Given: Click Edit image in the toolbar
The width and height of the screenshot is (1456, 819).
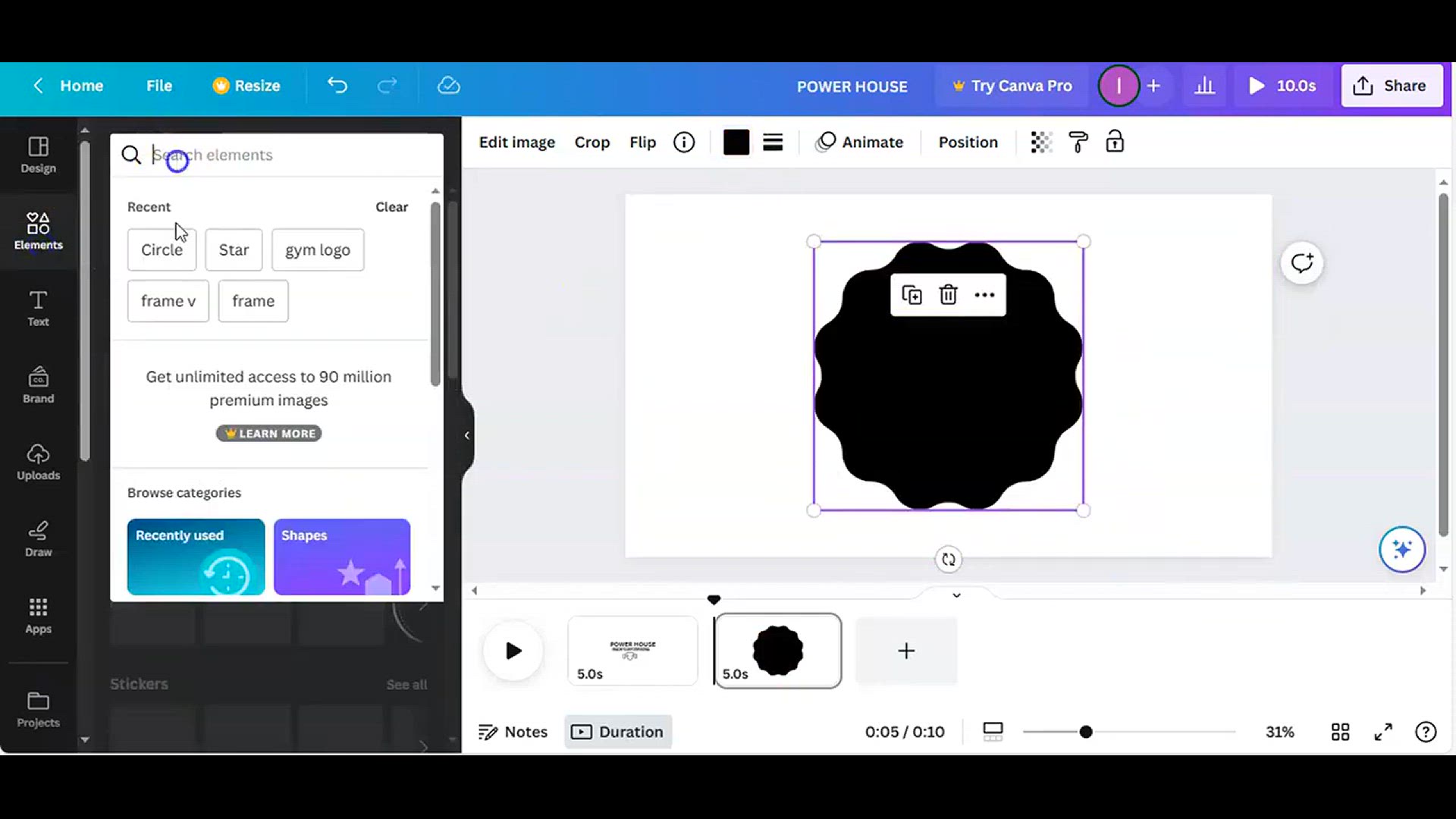Looking at the screenshot, I should 517,143.
